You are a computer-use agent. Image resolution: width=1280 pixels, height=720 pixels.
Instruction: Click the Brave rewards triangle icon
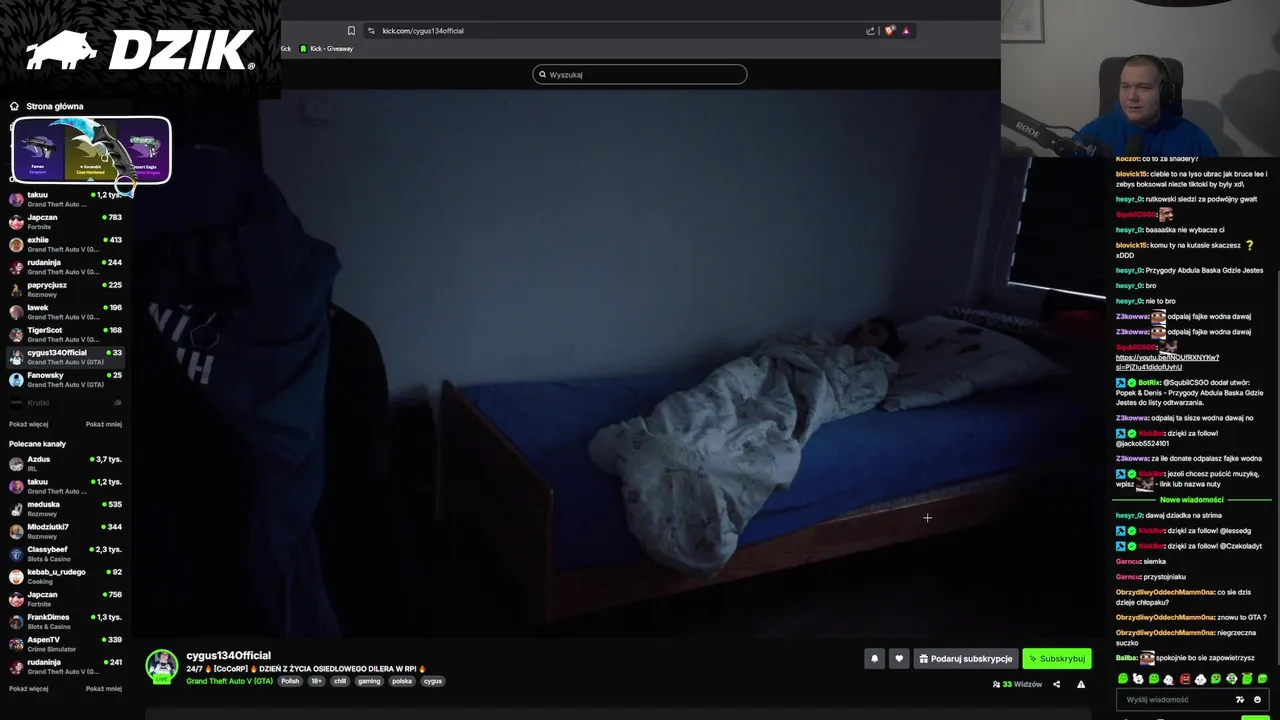click(x=906, y=31)
